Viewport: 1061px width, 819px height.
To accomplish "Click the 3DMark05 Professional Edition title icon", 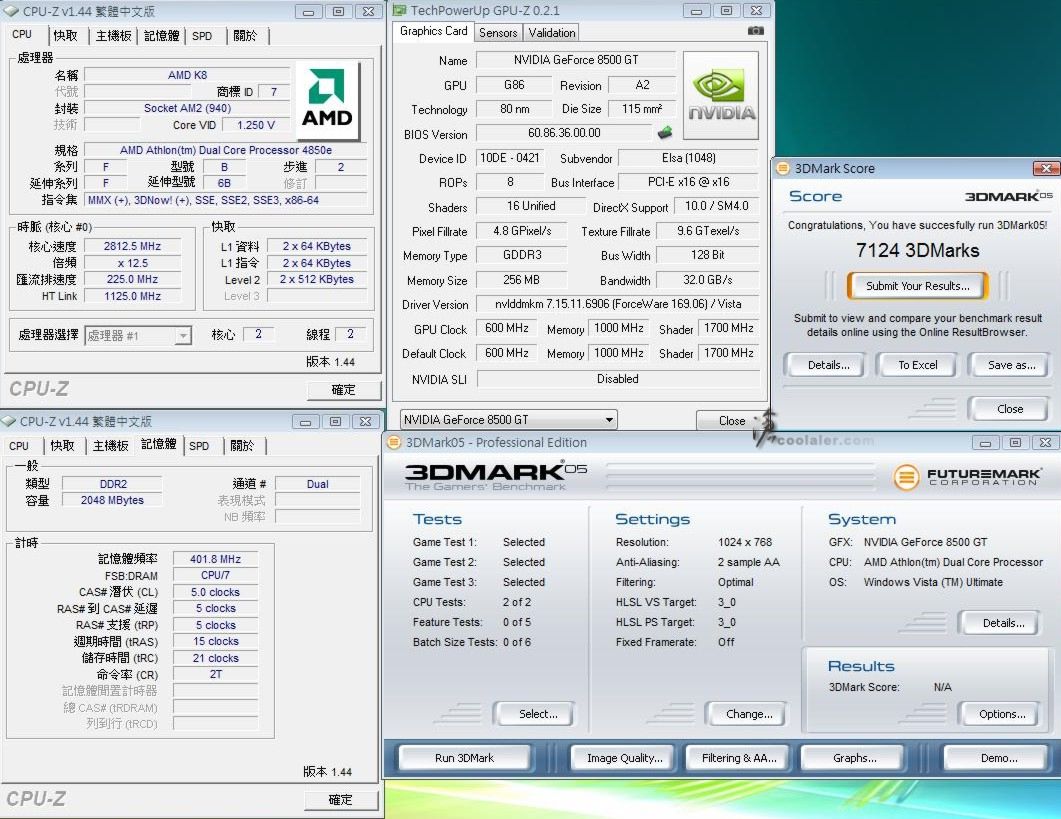I will 394,443.
